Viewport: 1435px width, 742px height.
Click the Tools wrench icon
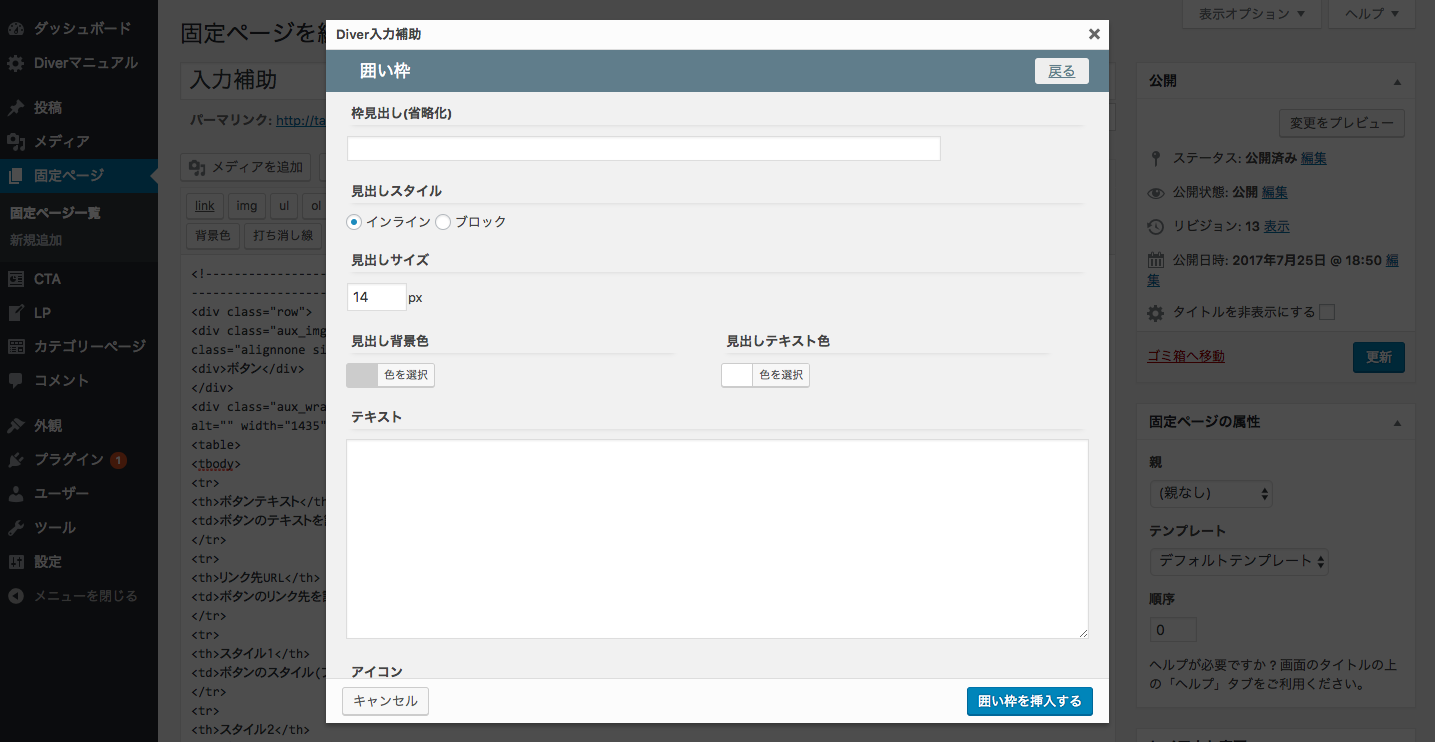[16, 528]
